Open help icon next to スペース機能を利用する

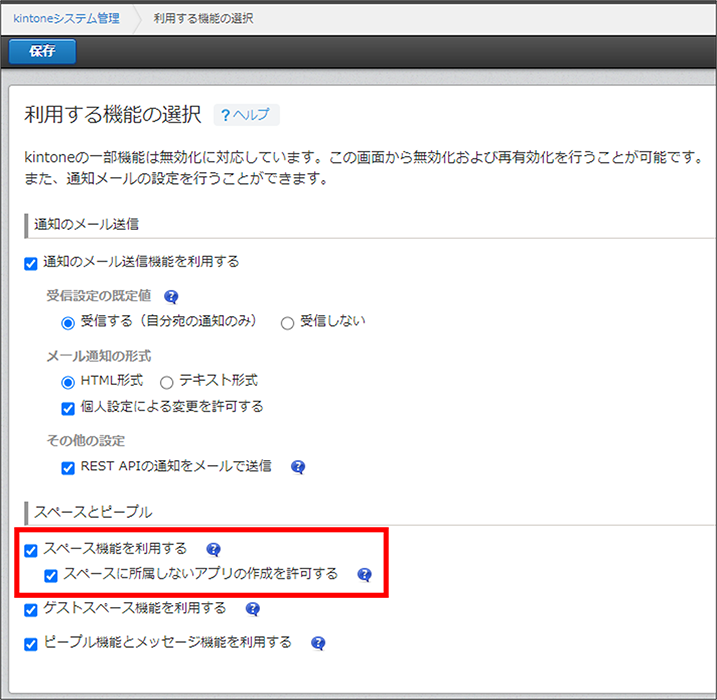tap(214, 549)
